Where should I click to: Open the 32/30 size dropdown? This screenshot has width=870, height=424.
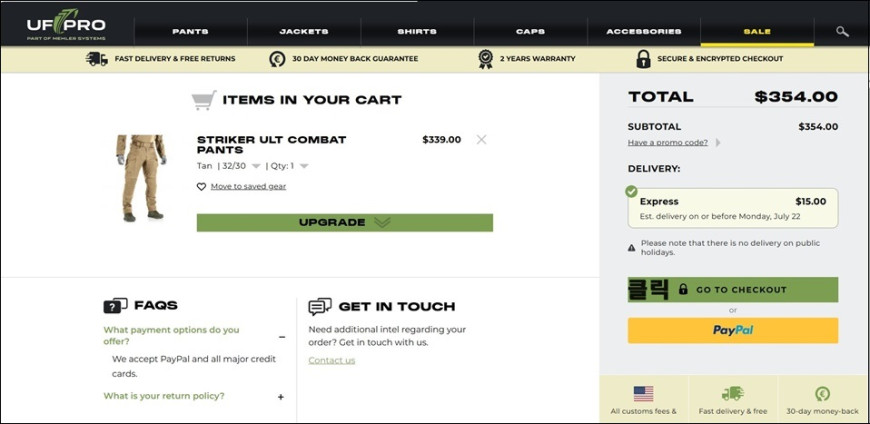pos(256,166)
